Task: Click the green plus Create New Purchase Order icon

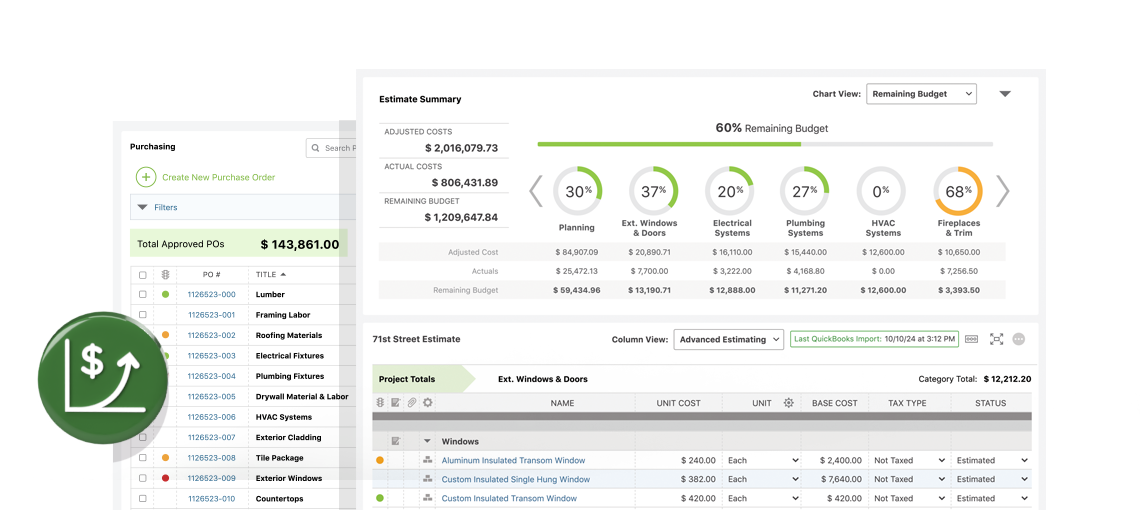Action: 146,177
